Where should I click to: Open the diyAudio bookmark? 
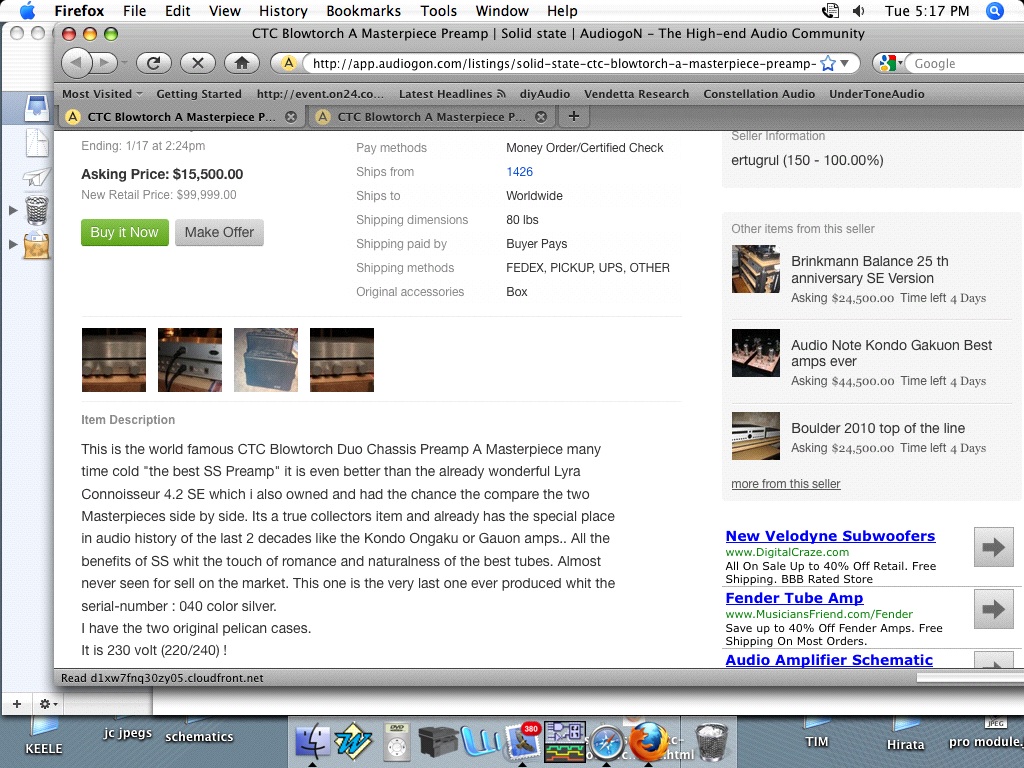[x=545, y=94]
